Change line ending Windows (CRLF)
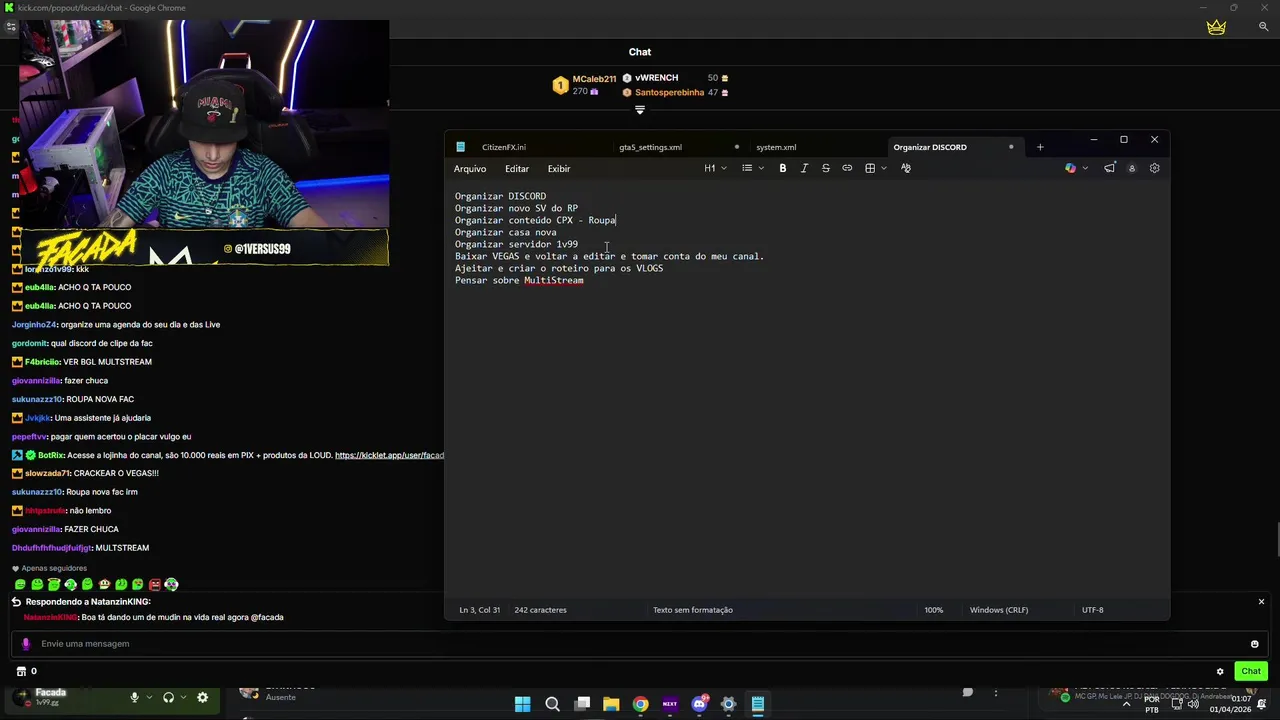 tap(999, 610)
